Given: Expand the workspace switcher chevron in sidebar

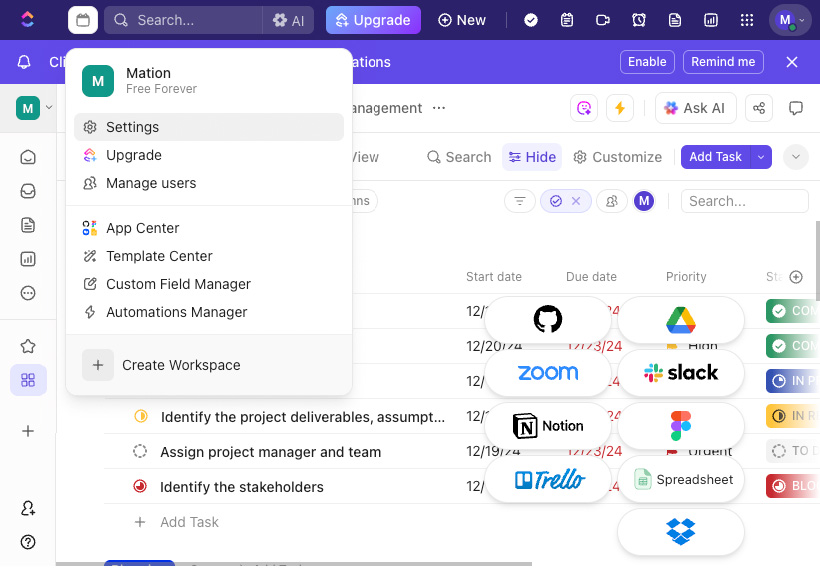Looking at the screenshot, I should pyautogui.click(x=49, y=107).
